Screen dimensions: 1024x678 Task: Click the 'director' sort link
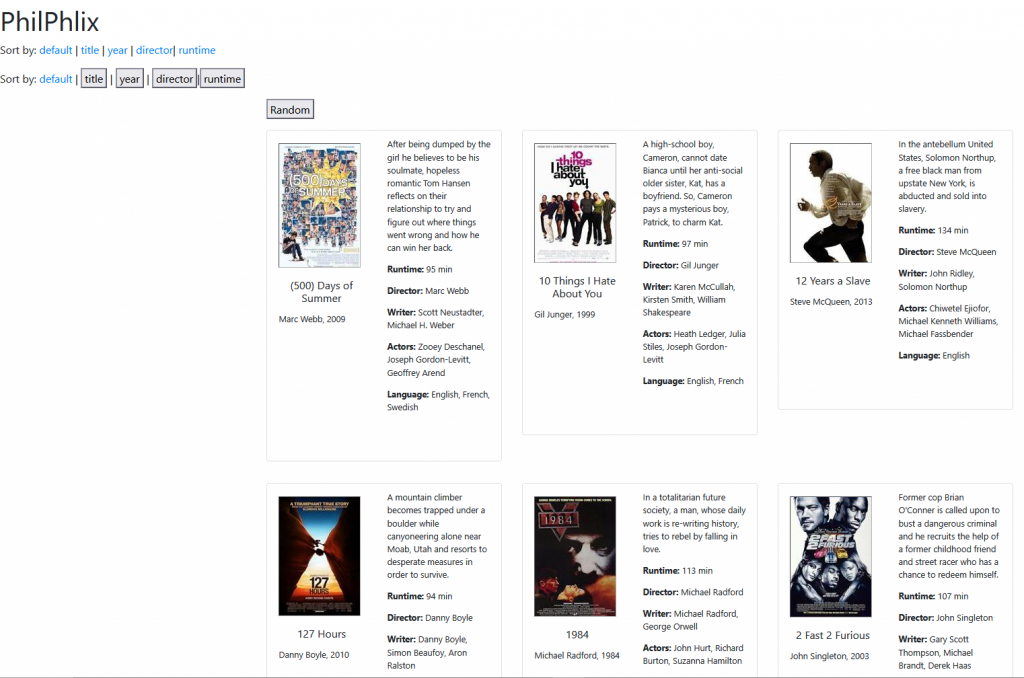pos(154,50)
